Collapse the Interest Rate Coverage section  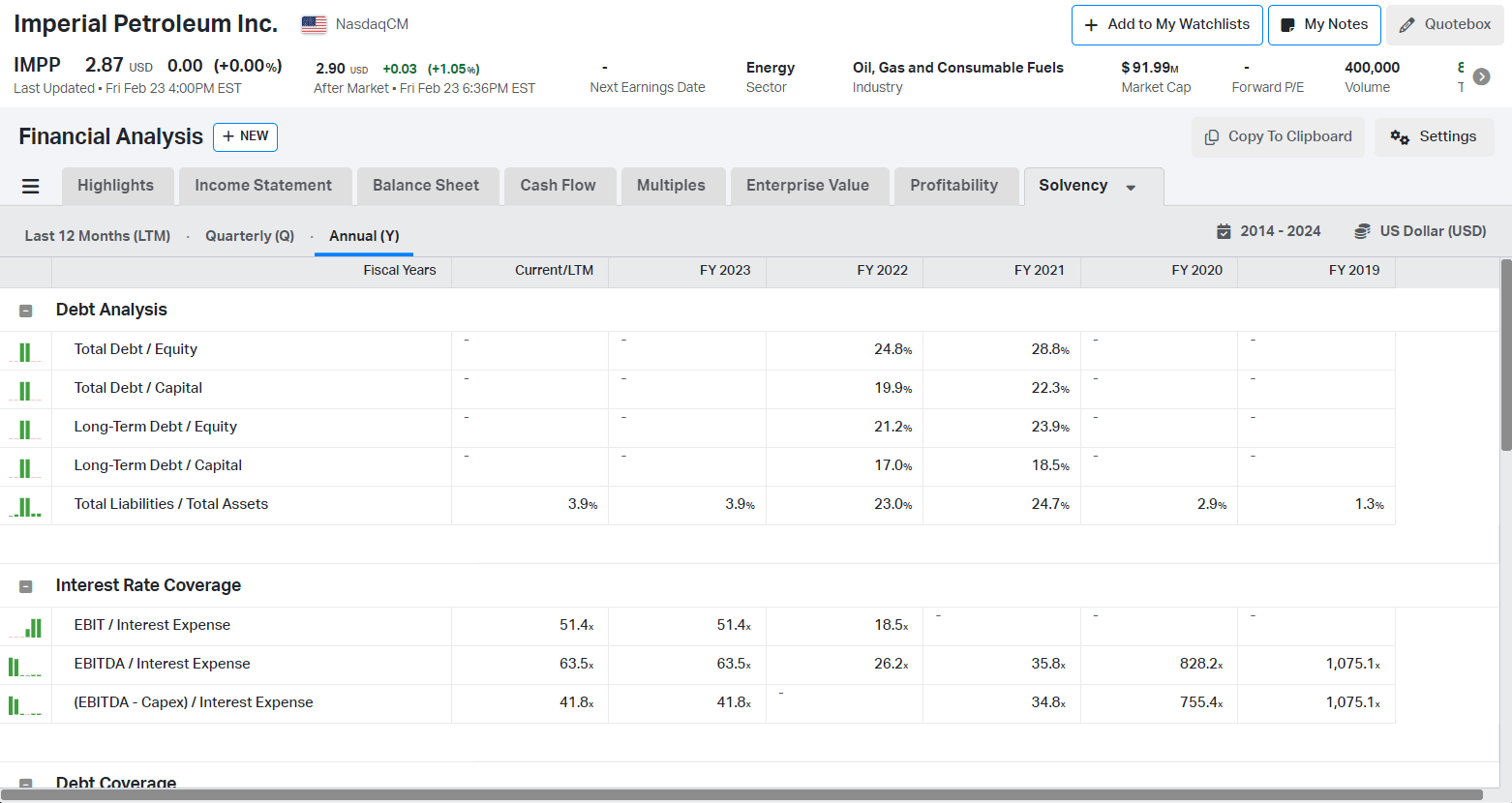(26, 586)
